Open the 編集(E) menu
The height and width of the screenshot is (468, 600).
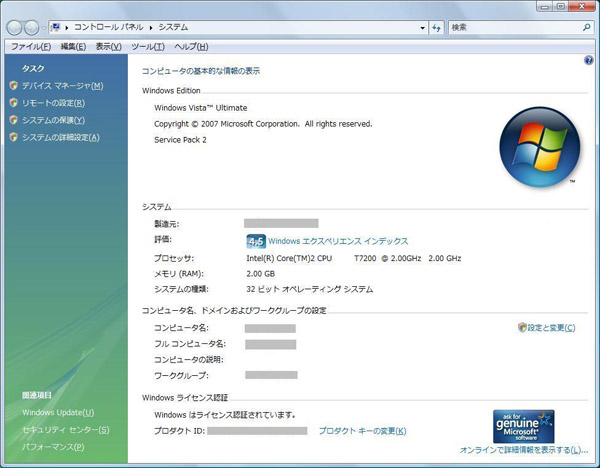tap(73, 47)
